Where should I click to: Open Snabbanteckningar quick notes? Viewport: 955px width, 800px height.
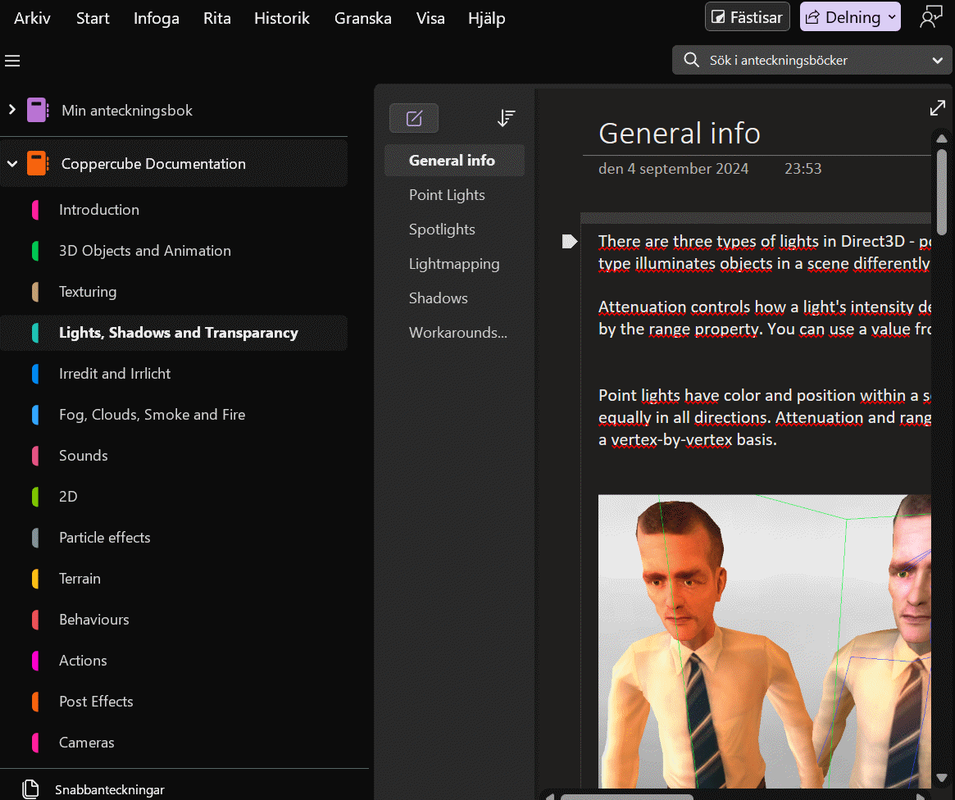tap(110, 790)
